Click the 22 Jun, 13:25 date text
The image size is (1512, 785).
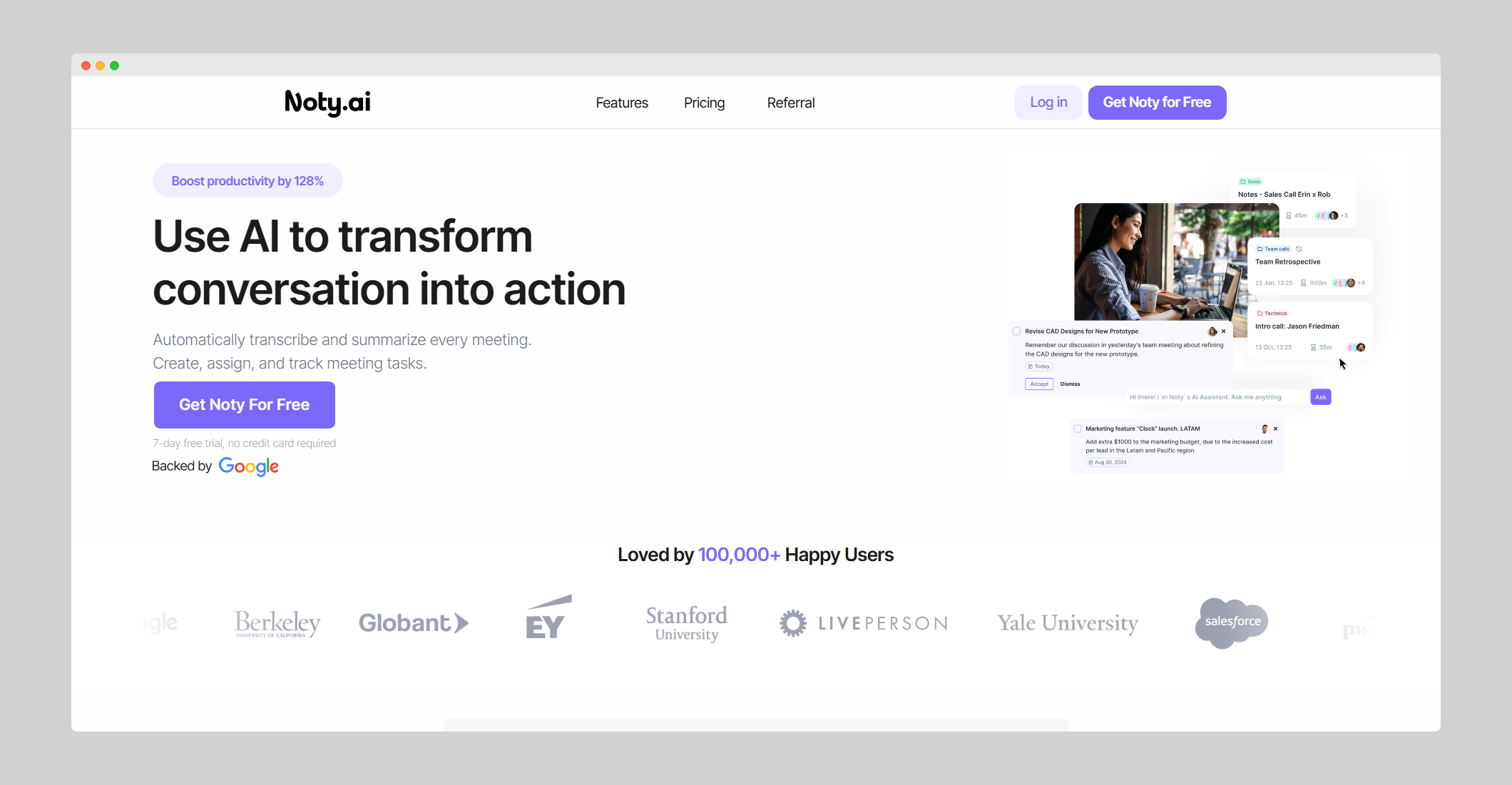[1274, 283]
